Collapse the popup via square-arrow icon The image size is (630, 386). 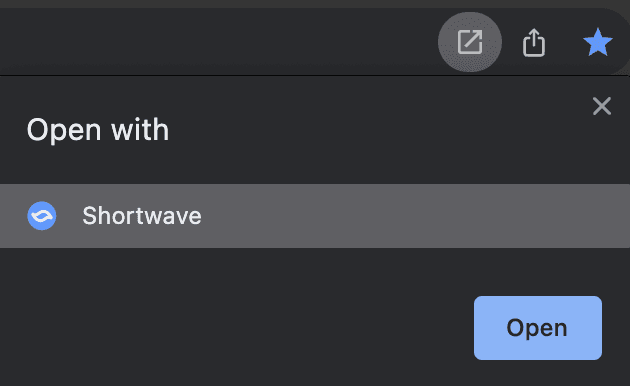click(470, 42)
